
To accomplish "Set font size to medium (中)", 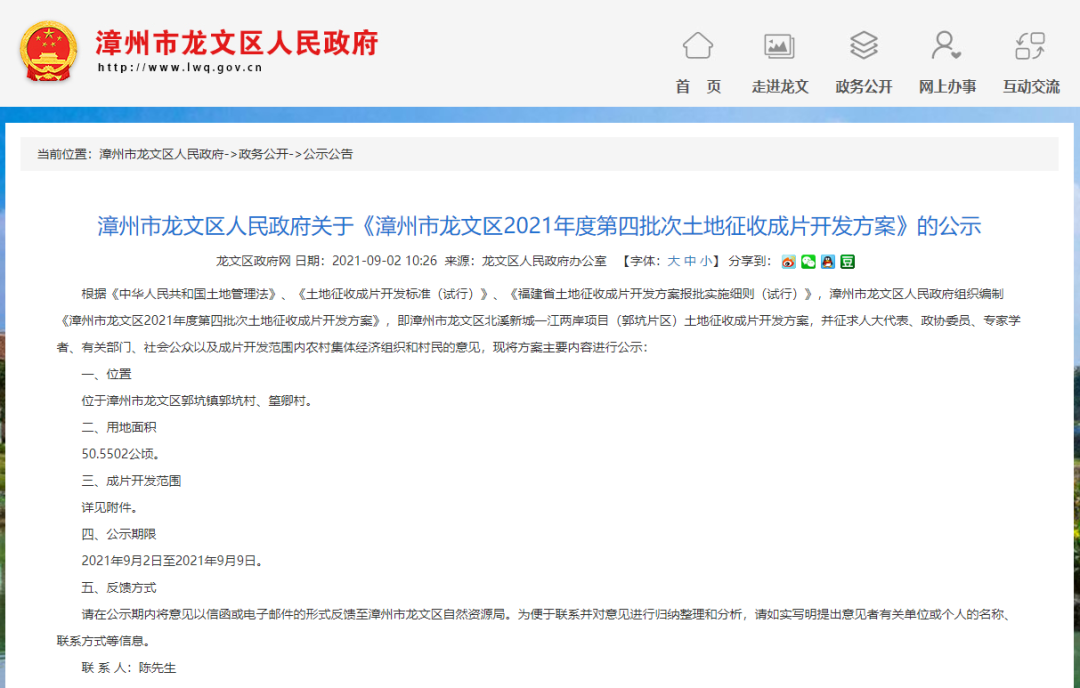I will [x=690, y=261].
